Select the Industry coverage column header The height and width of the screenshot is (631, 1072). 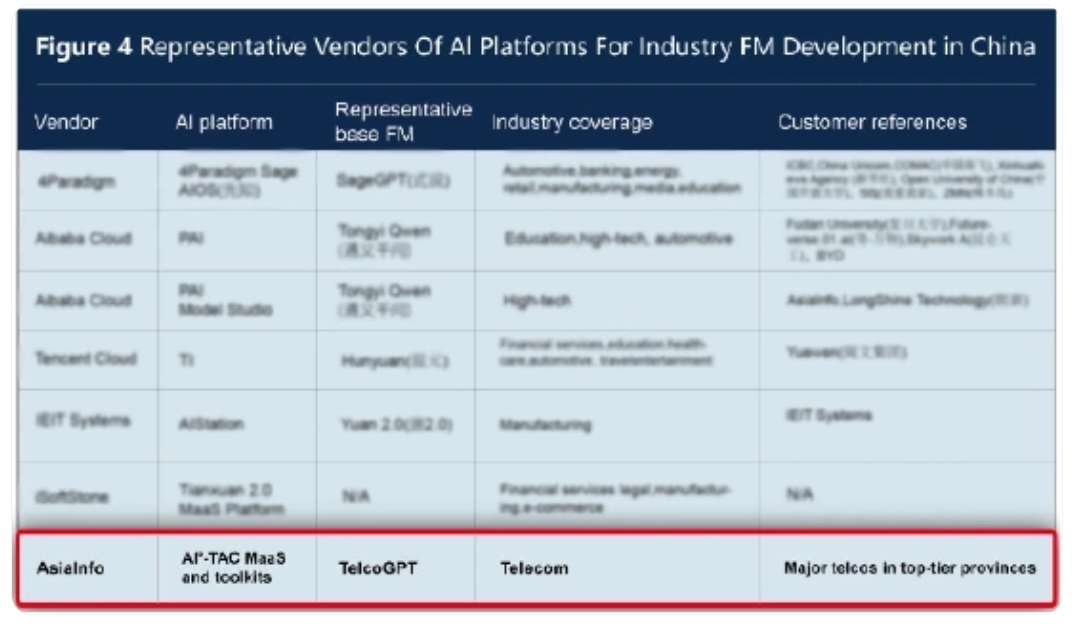(x=571, y=122)
